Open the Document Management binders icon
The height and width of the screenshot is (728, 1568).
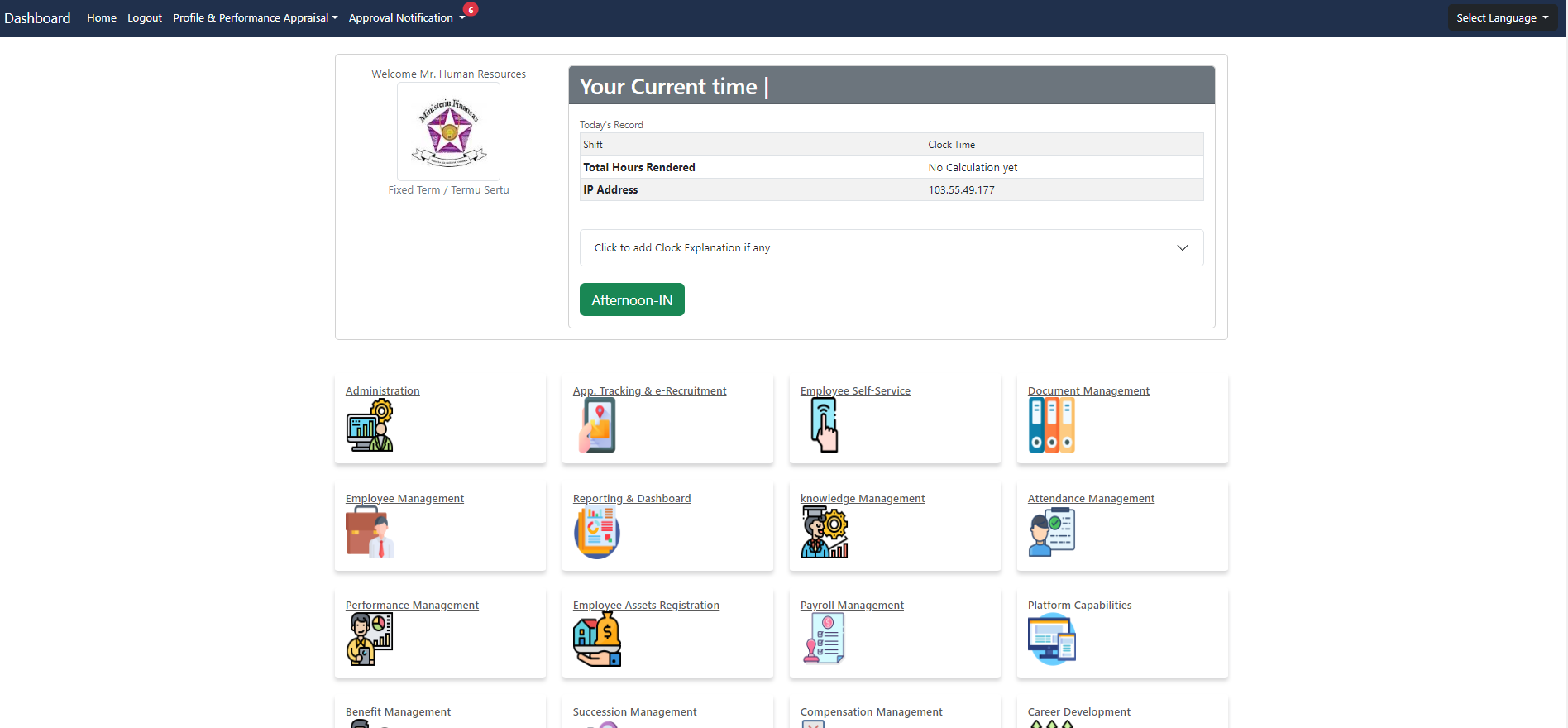coord(1051,425)
